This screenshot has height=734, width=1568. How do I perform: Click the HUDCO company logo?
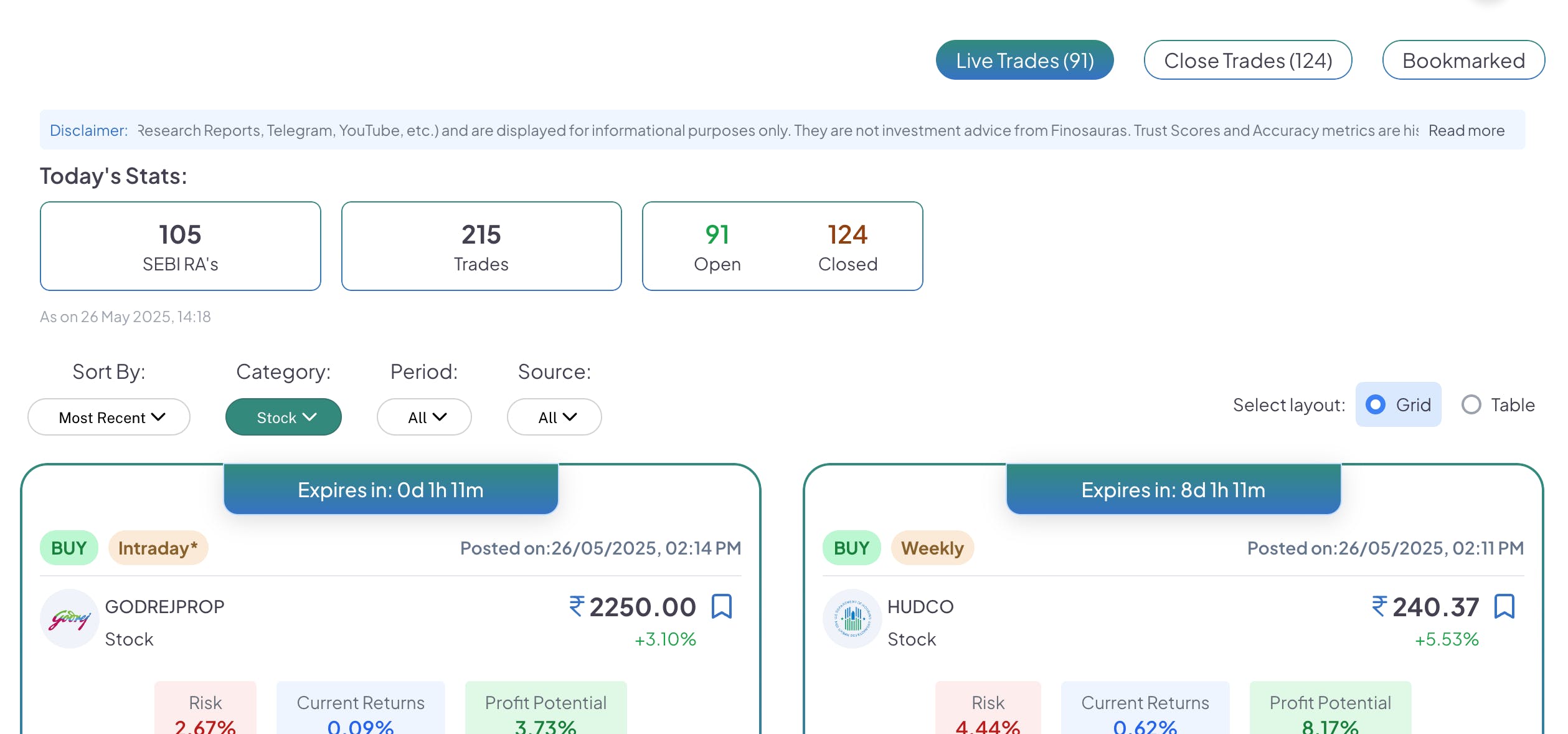852,619
